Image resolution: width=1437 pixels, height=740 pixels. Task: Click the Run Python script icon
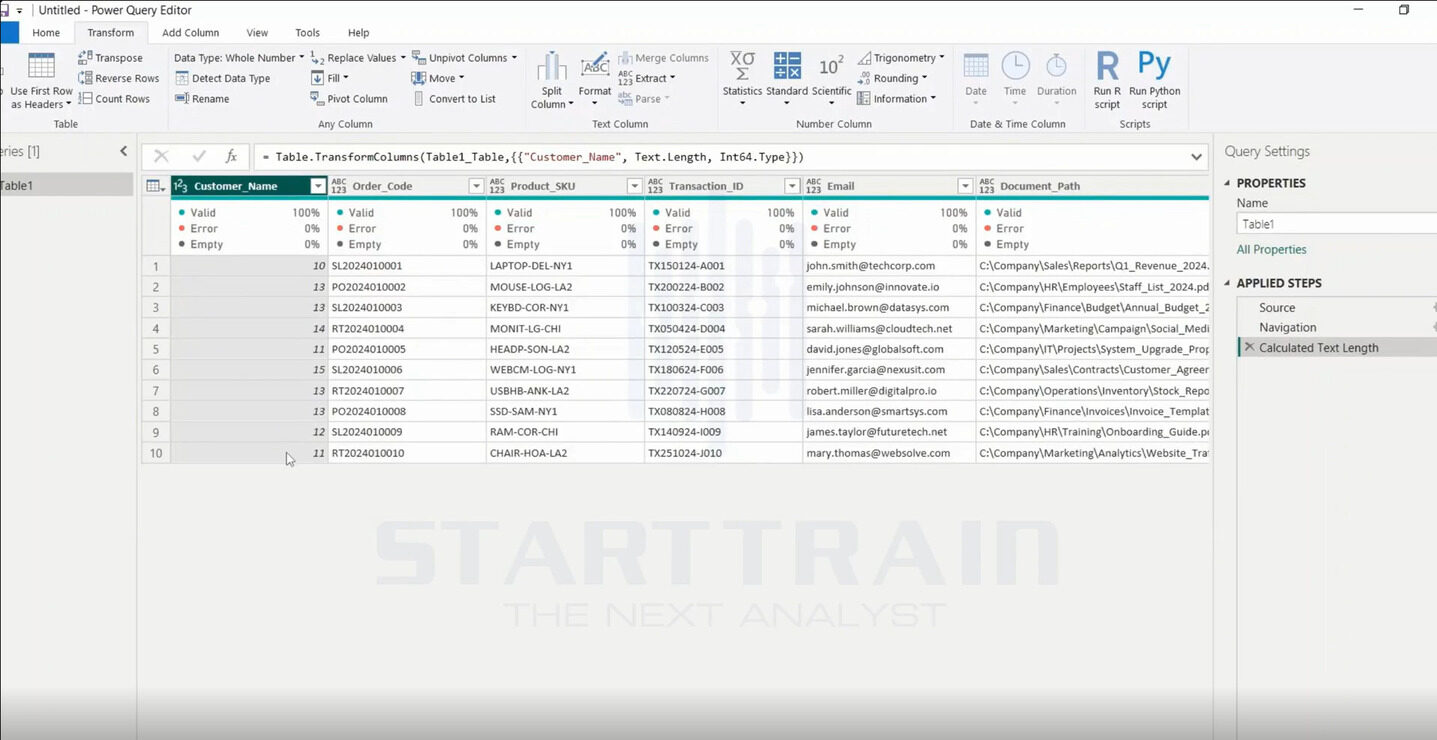[1154, 66]
